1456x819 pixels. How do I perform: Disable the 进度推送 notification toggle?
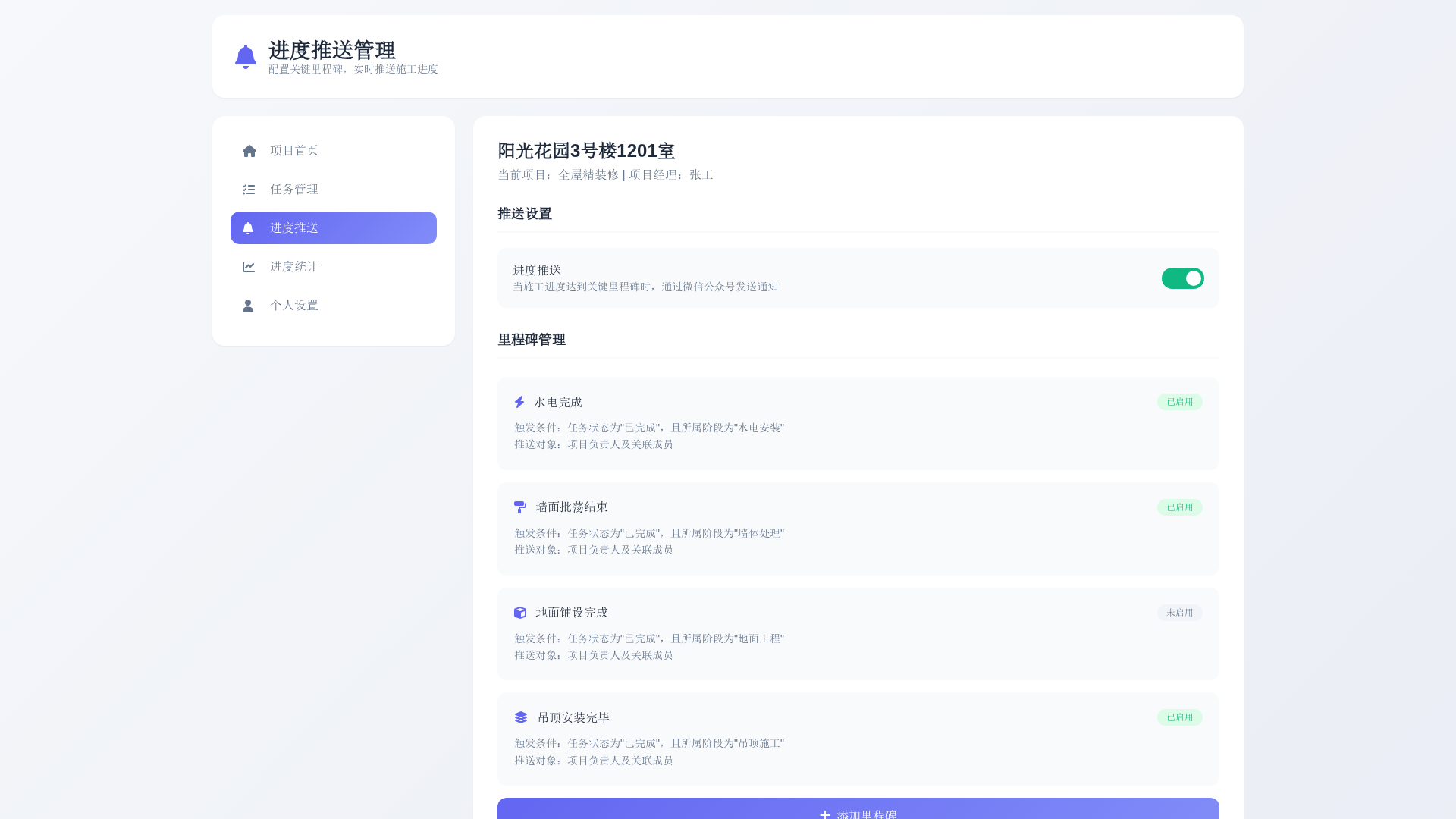point(1182,278)
